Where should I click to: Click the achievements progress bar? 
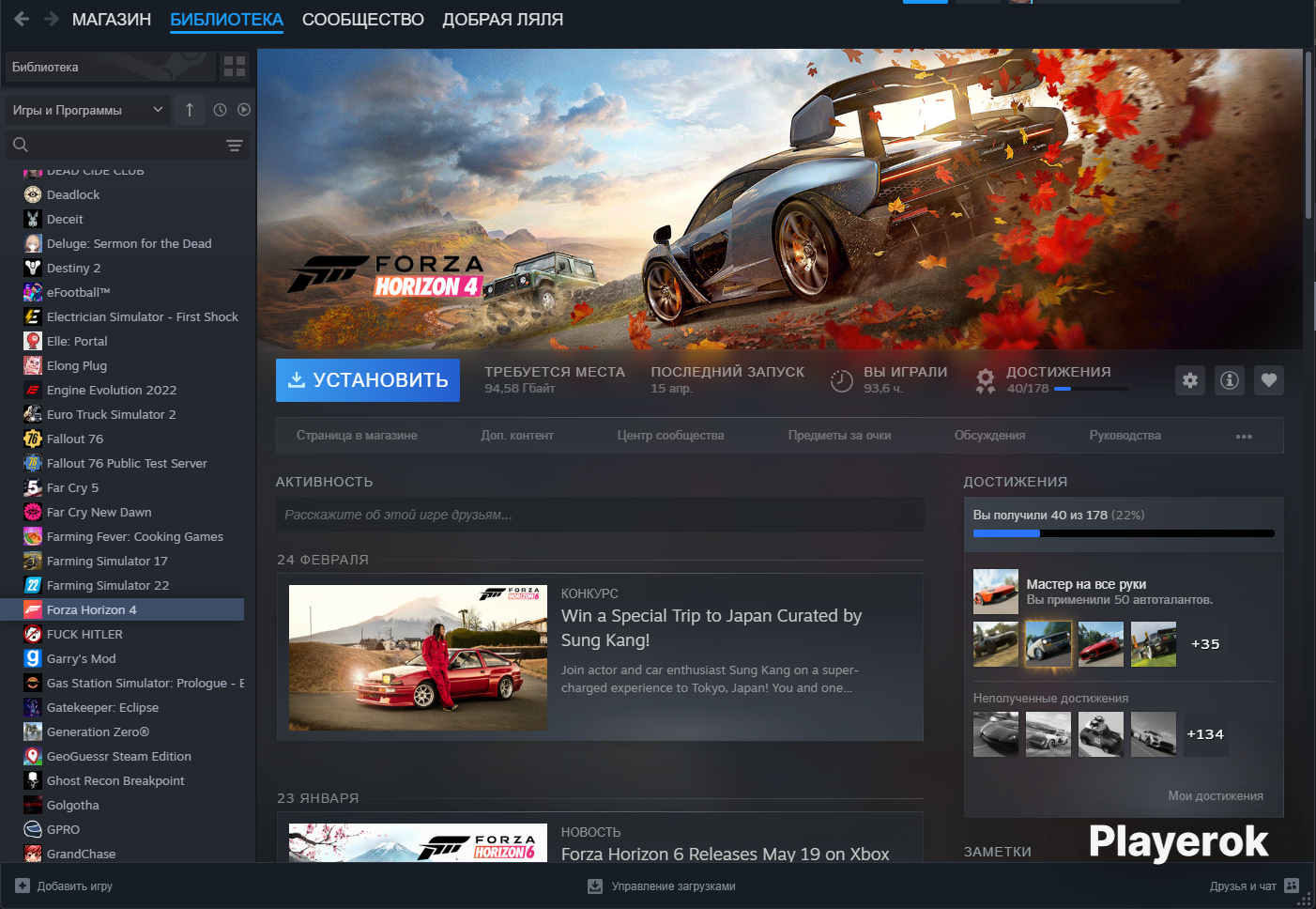pos(1124,533)
